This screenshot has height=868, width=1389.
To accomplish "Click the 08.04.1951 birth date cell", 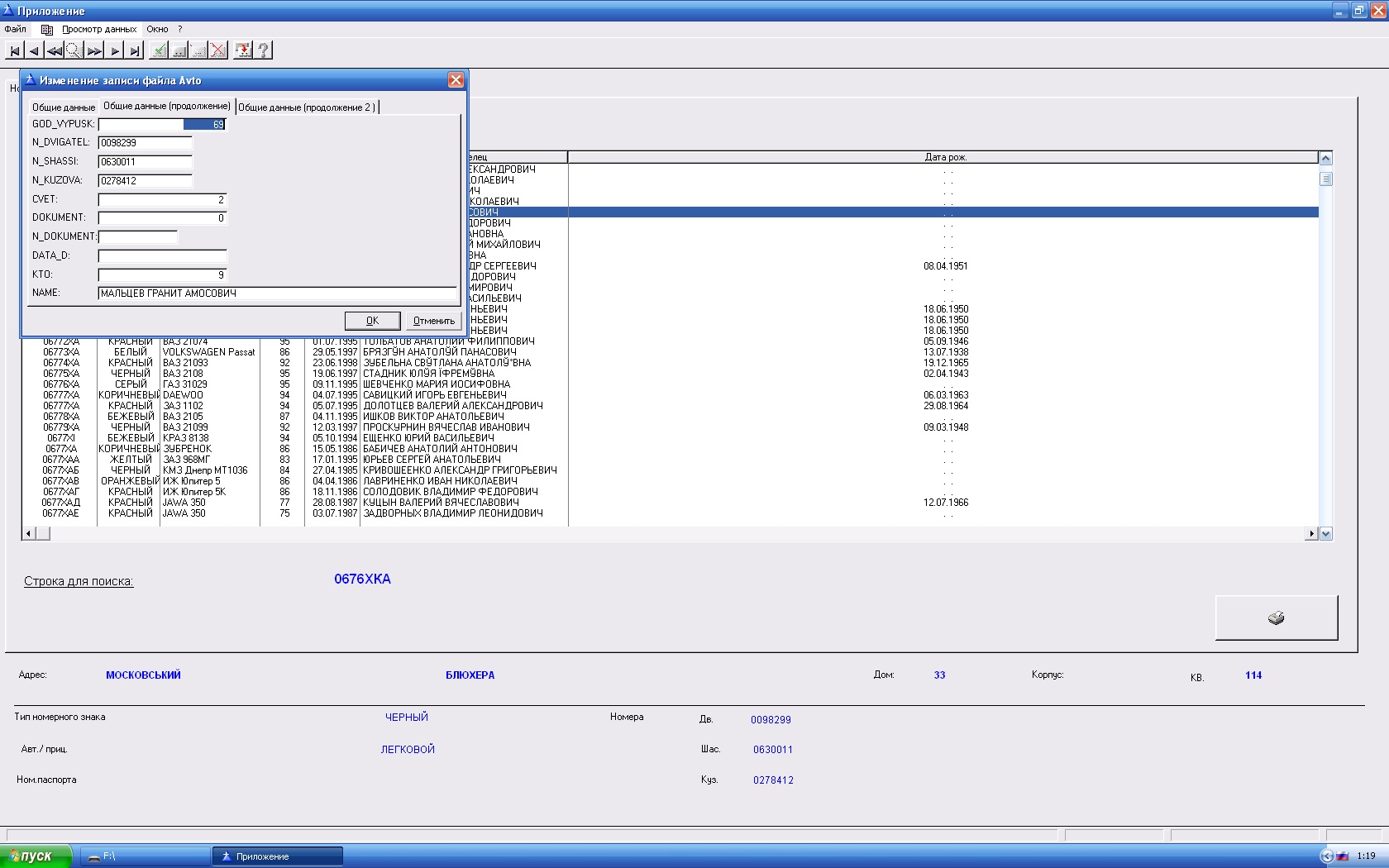I will (x=946, y=266).
